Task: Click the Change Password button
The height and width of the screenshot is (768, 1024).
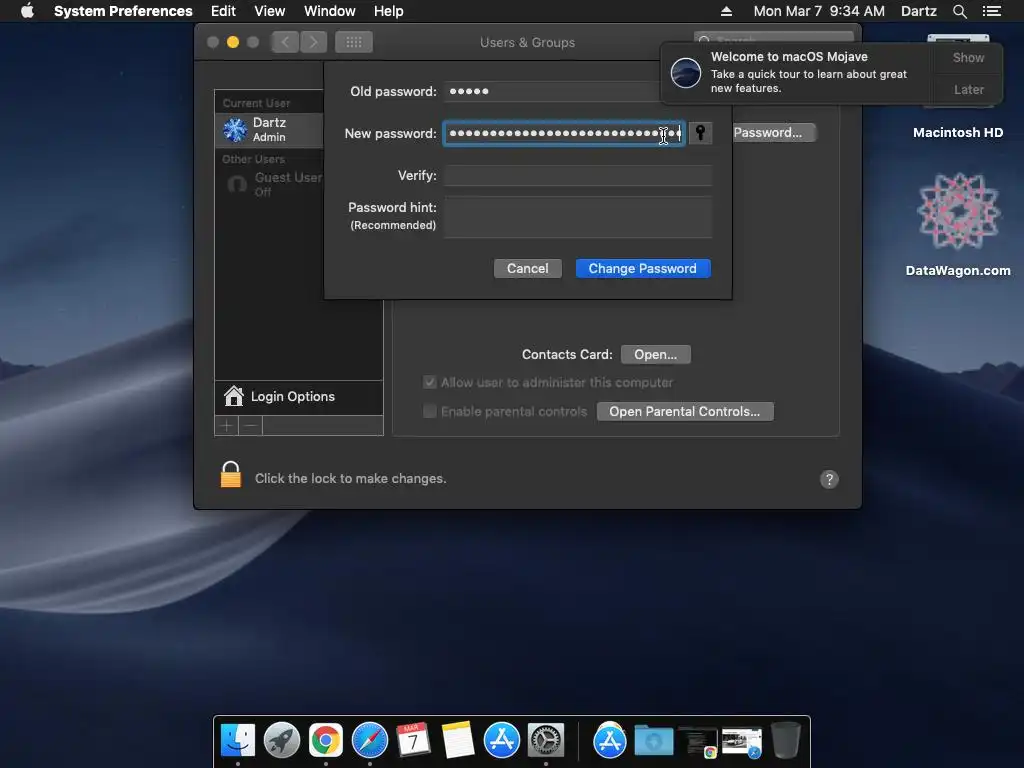Action: pos(643,268)
